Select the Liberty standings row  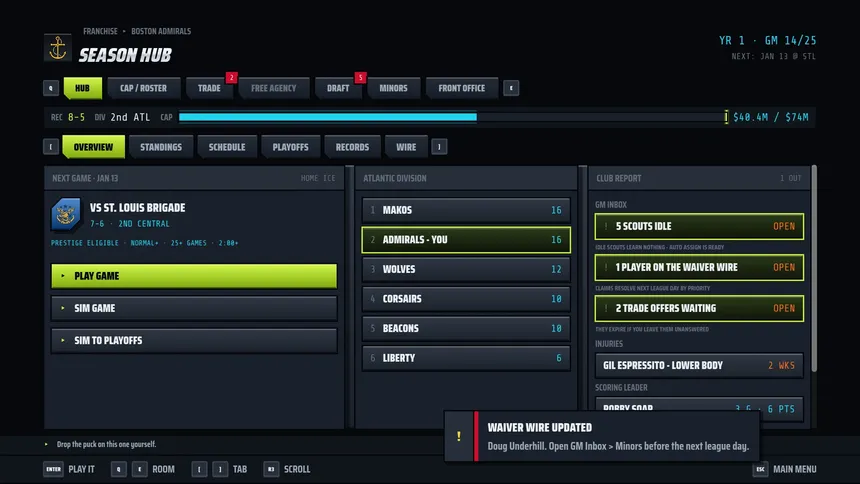466,358
